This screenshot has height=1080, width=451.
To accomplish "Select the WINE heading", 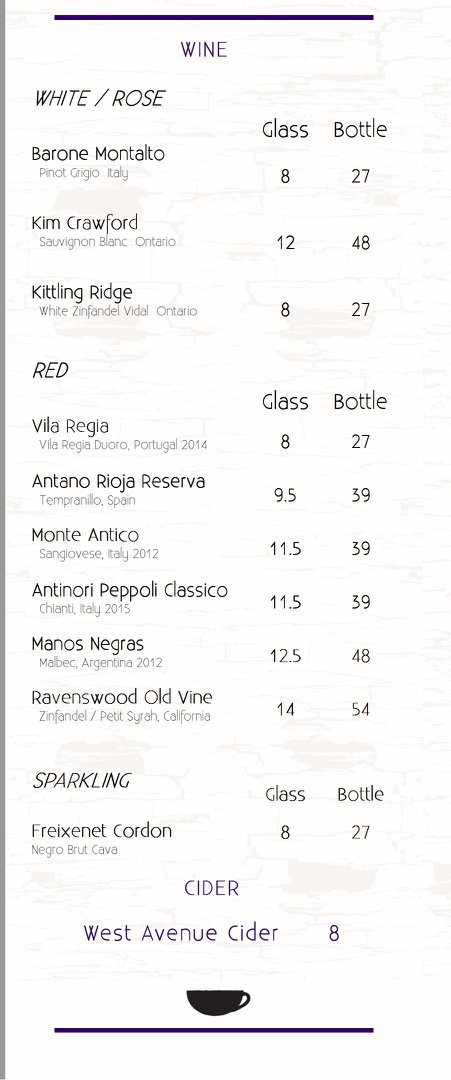I will pos(204,50).
